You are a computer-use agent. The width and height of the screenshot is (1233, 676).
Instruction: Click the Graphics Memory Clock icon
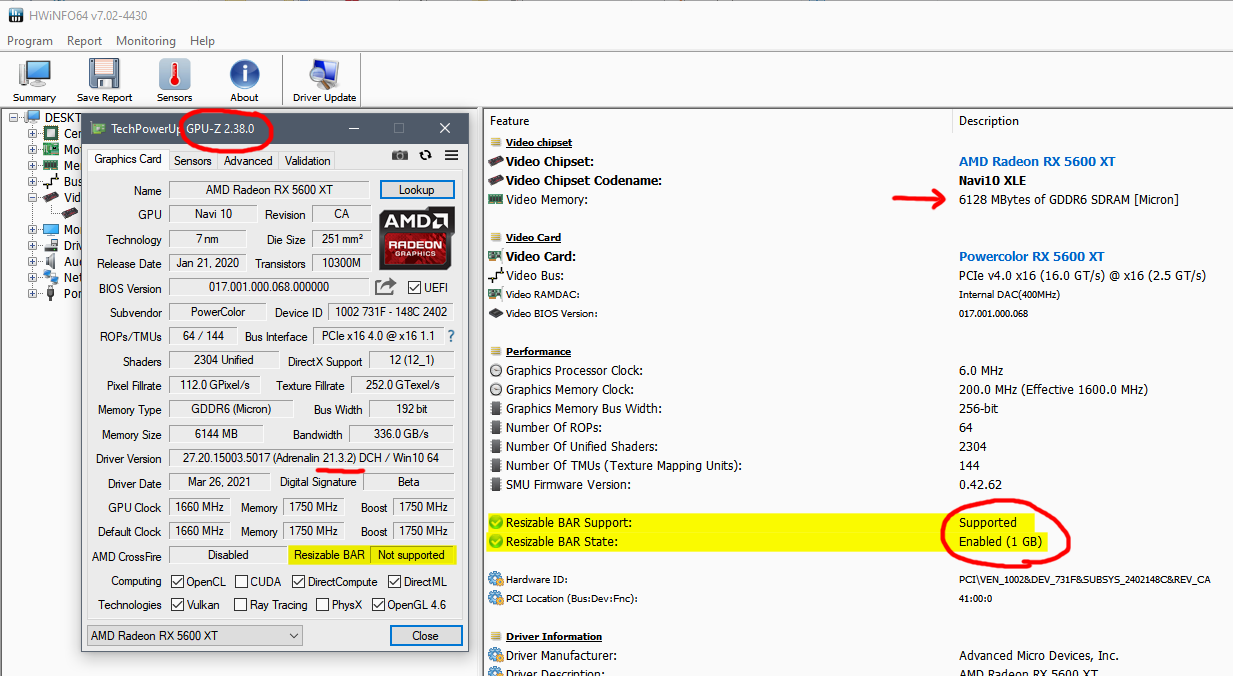click(495, 389)
